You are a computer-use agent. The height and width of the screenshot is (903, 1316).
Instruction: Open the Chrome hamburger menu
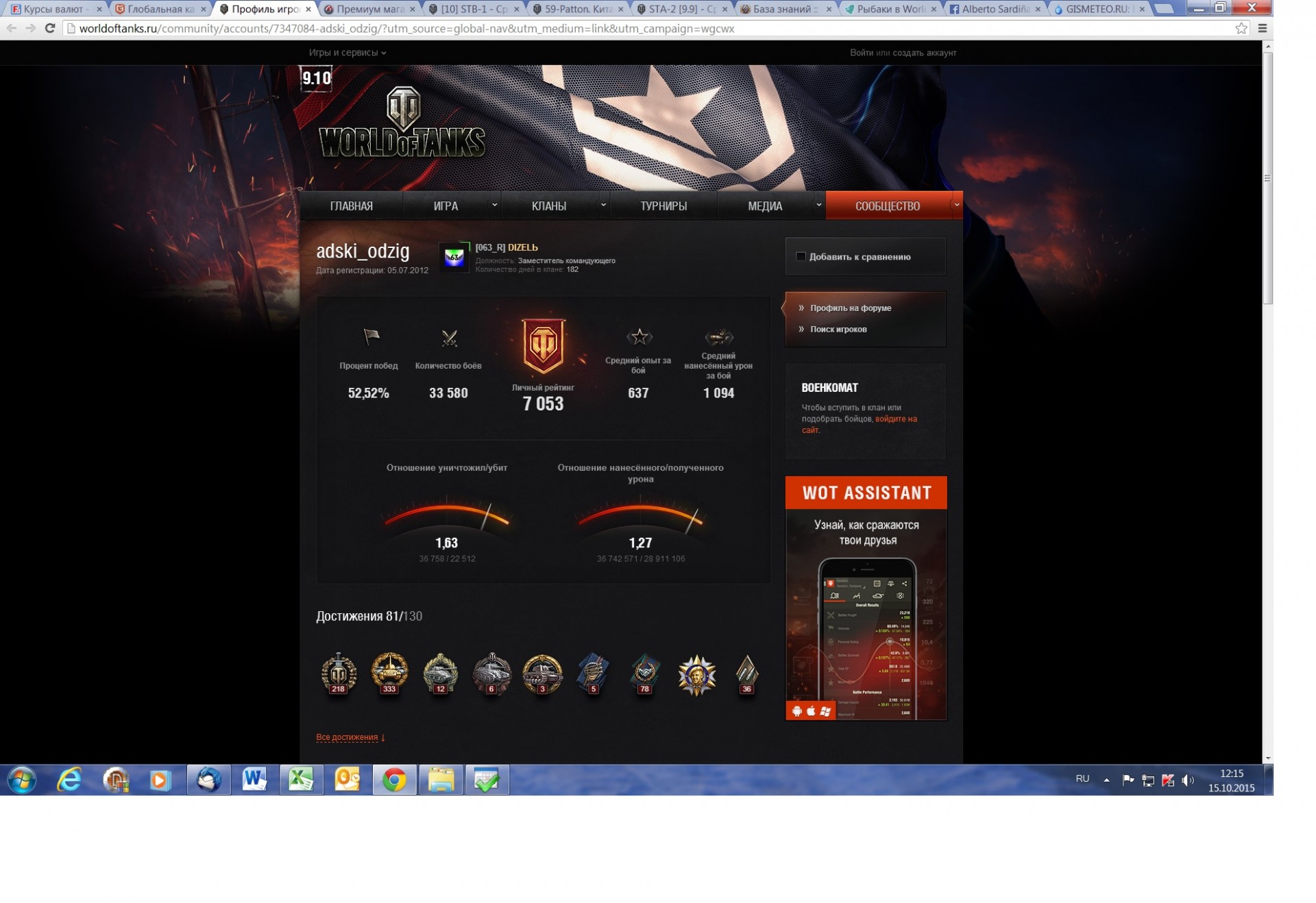click(x=1263, y=28)
